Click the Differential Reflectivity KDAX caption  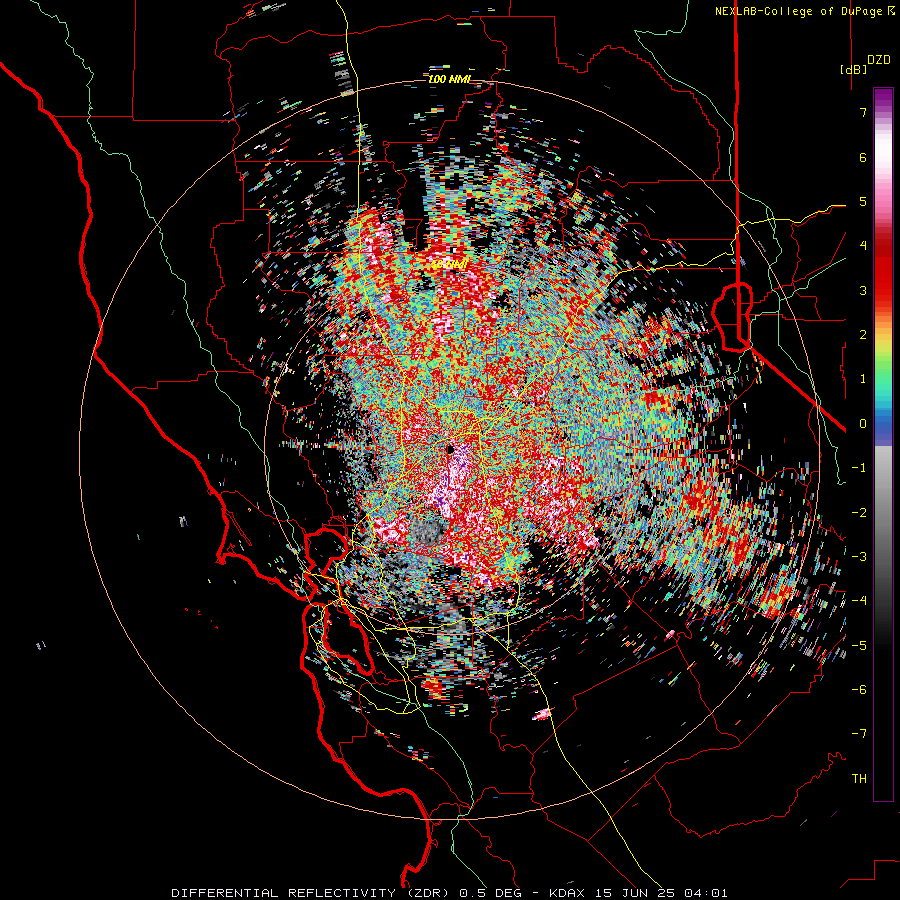[449, 893]
